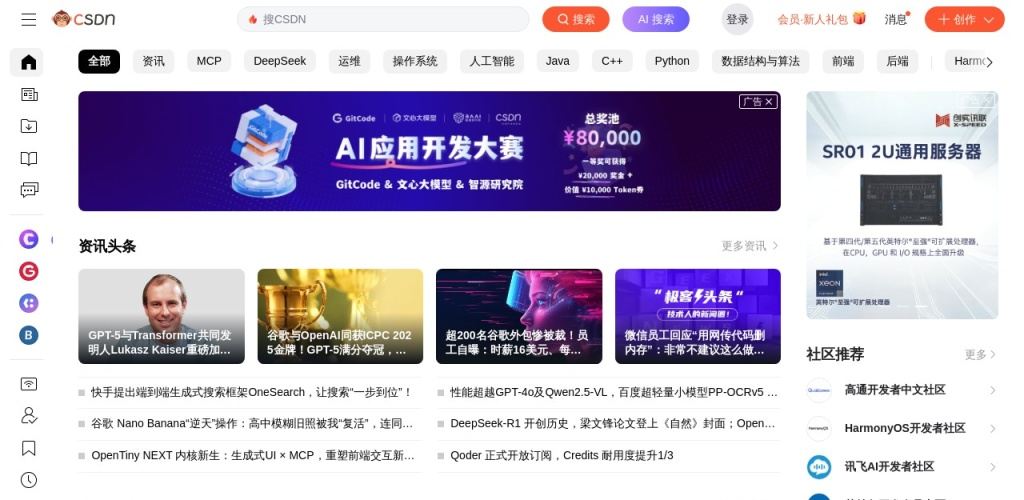This screenshot has height=500, width=1024.
Task: Click the orange 搜索 button
Action: point(575,20)
